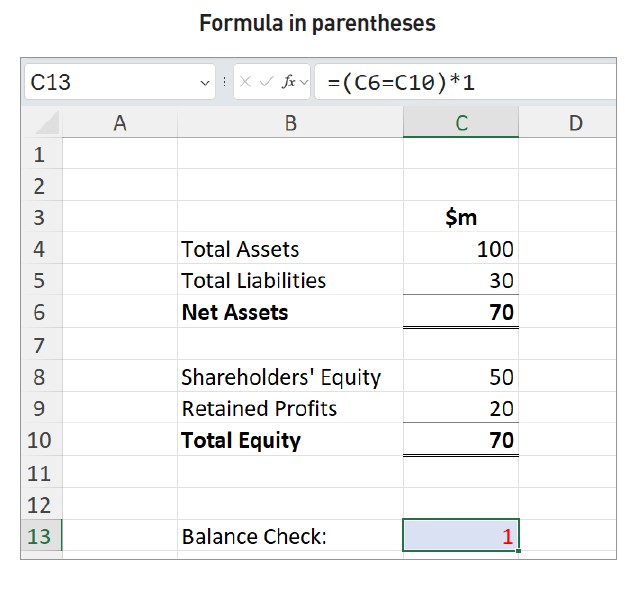Select the Net Assets label cell

[290, 311]
